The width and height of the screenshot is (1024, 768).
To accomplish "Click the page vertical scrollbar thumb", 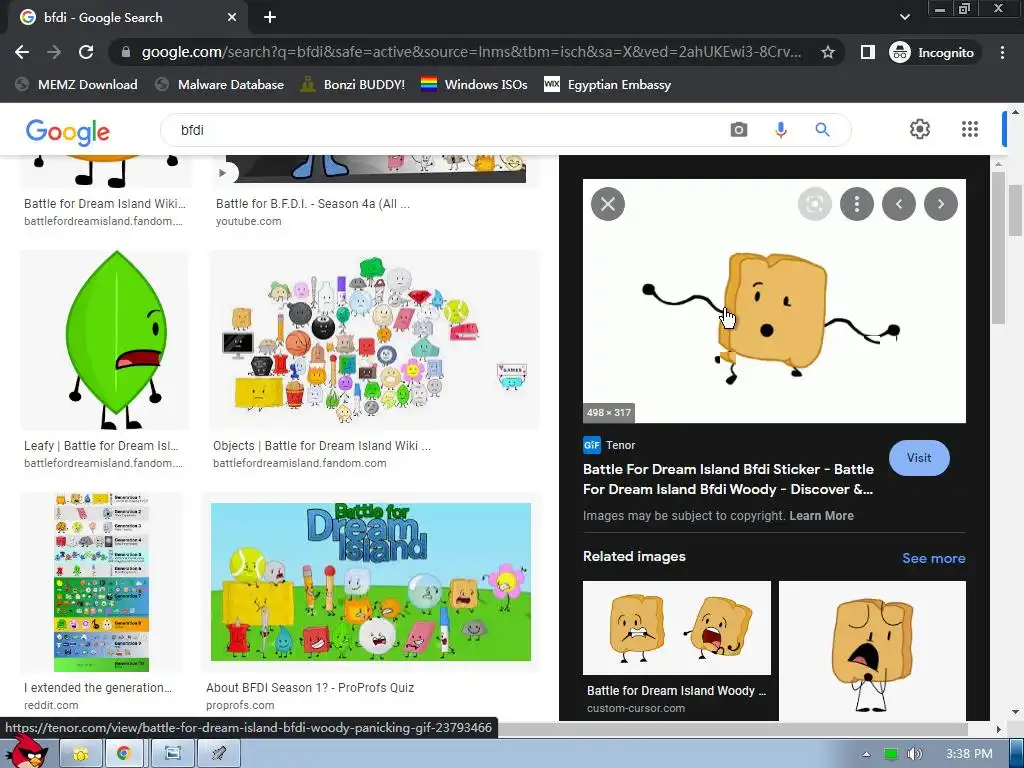I will [x=1016, y=209].
